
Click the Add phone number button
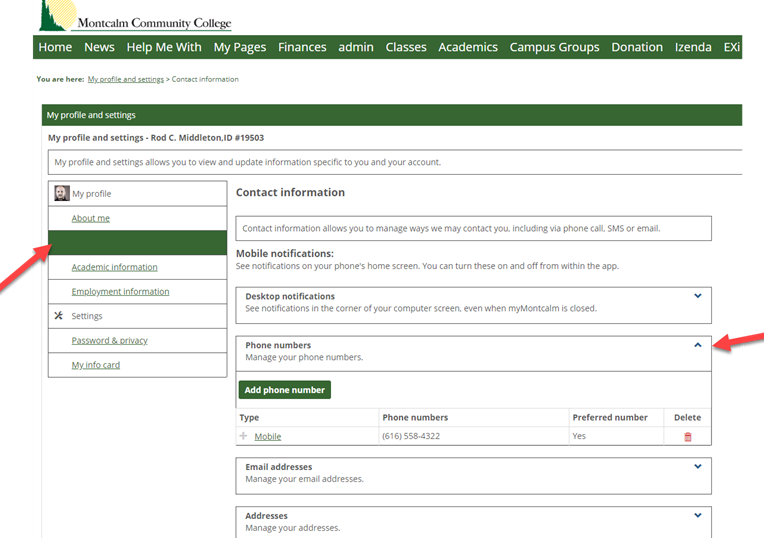pos(285,390)
